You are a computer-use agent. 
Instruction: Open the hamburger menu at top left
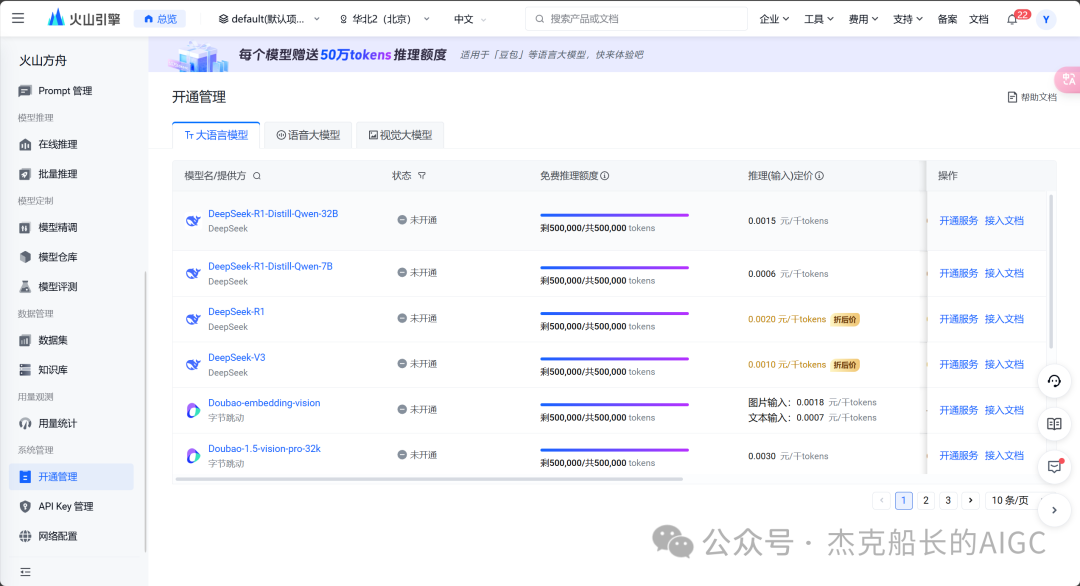pyautogui.click(x=18, y=19)
